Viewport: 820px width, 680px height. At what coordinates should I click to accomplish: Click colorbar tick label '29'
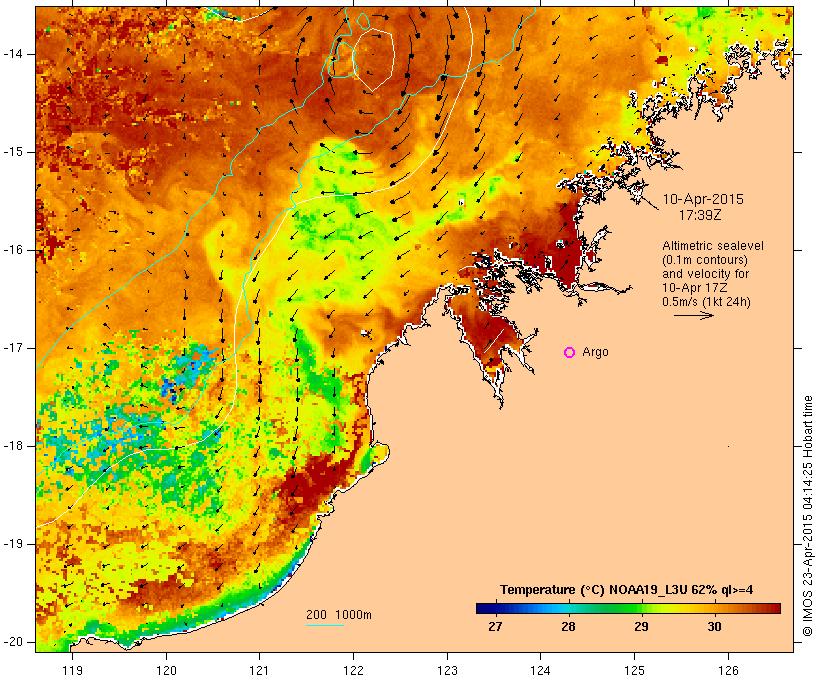tap(641, 626)
